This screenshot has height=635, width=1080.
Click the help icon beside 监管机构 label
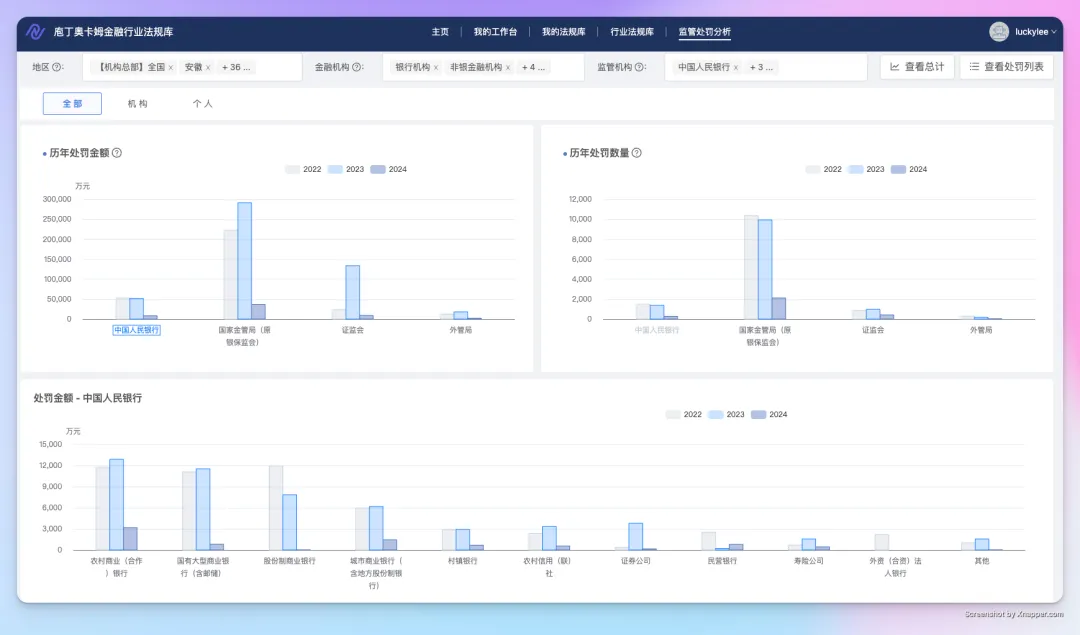pyautogui.click(x=639, y=67)
